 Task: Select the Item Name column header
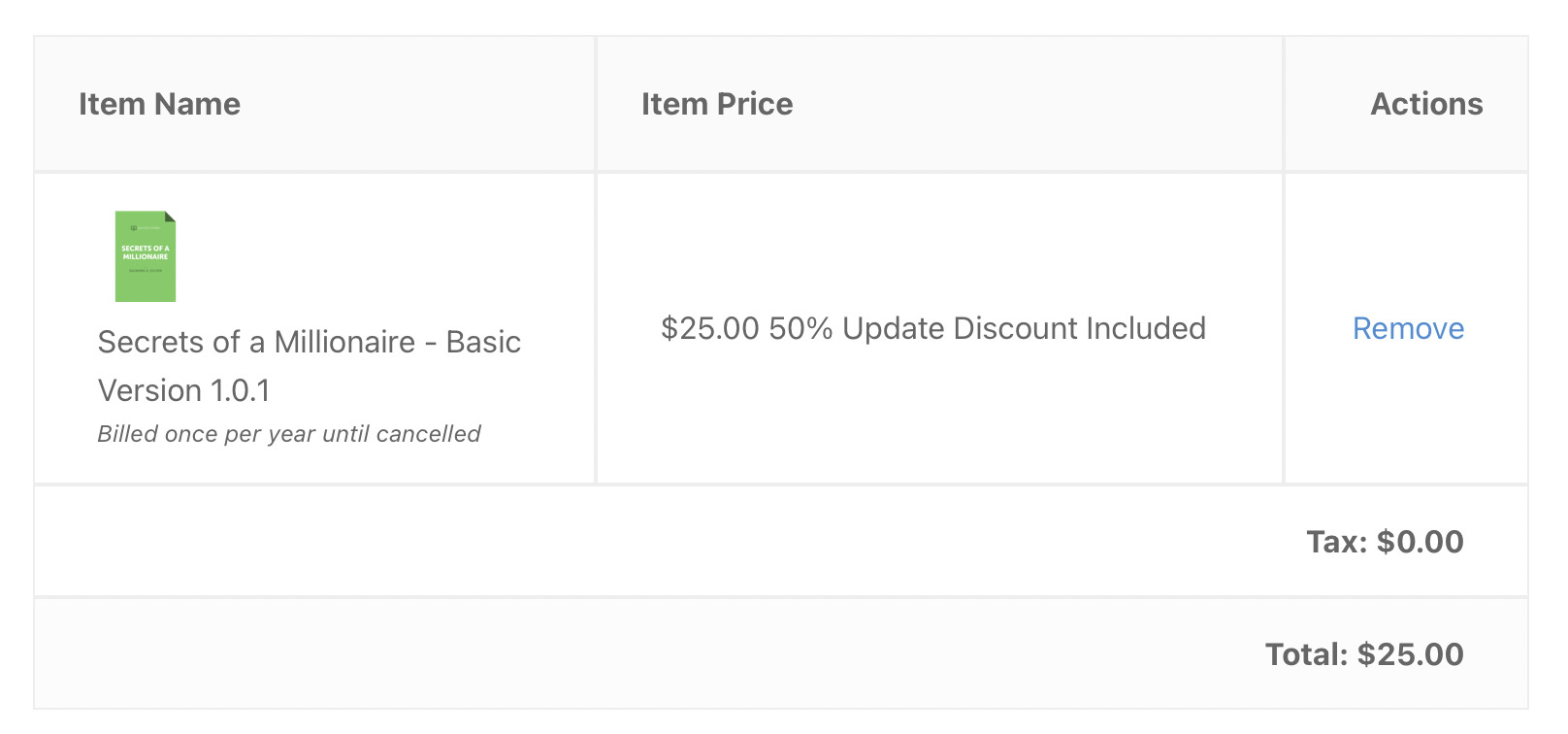pos(159,104)
